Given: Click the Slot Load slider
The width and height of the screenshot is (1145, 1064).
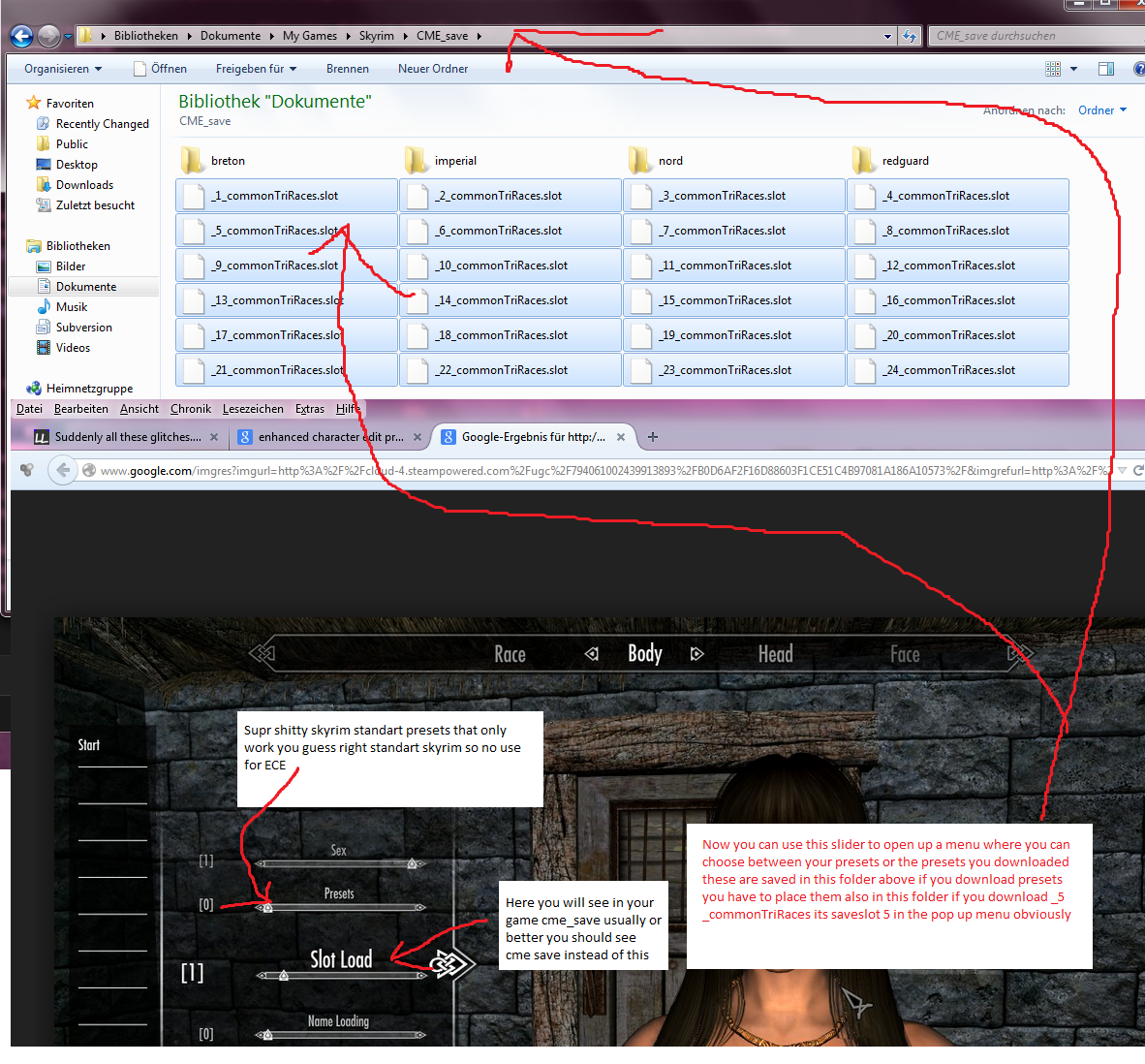Looking at the screenshot, I should point(341,976).
